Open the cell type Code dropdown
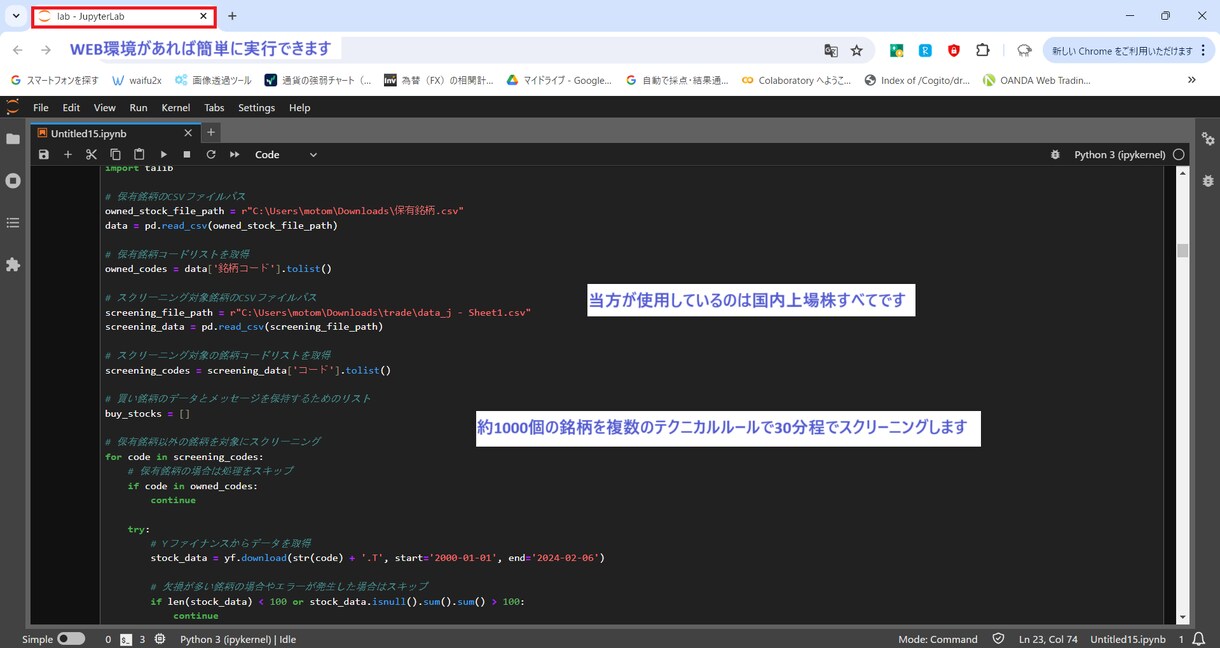The height and width of the screenshot is (648, 1220). (x=286, y=155)
